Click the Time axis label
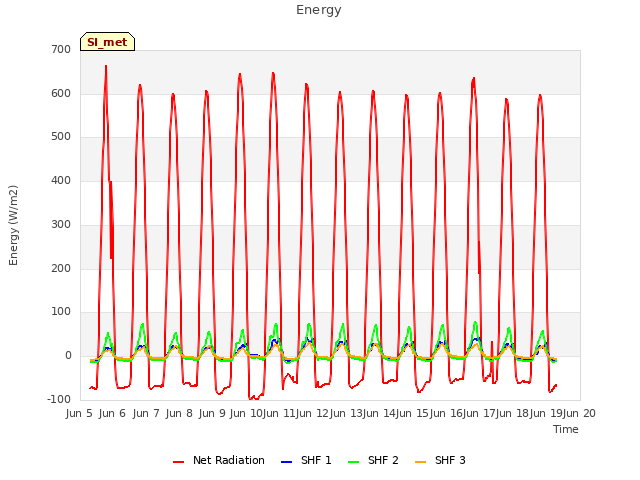 coord(565,429)
